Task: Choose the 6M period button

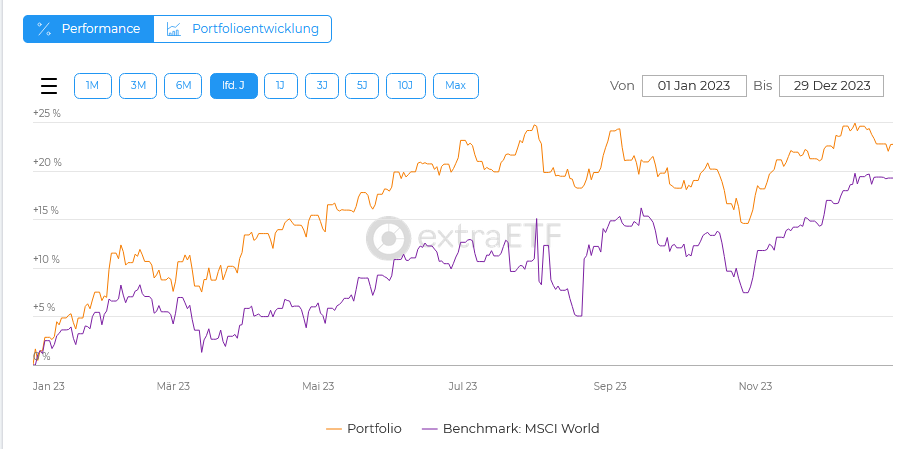Action: tap(184, 86)
